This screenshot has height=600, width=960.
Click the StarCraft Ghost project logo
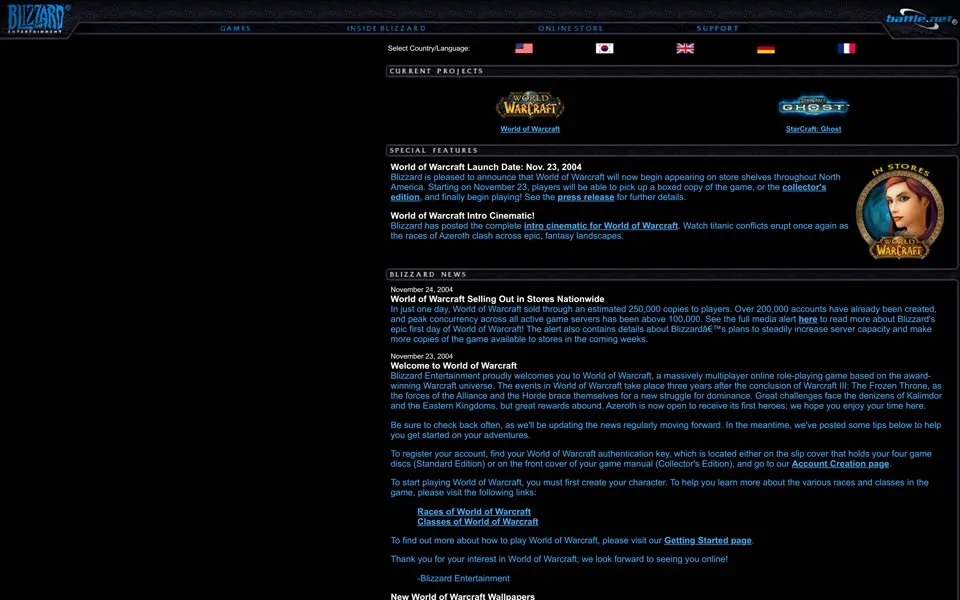[814, 107]
